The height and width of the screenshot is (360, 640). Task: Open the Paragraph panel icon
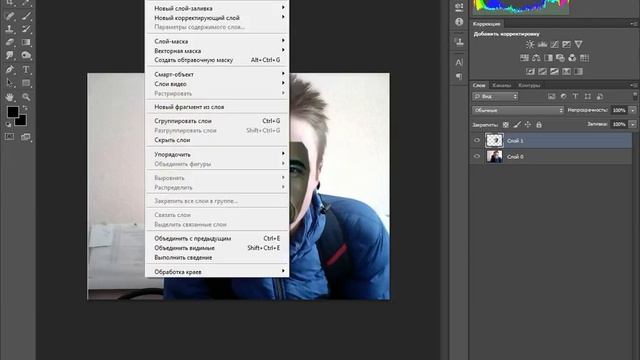(459, 76)
